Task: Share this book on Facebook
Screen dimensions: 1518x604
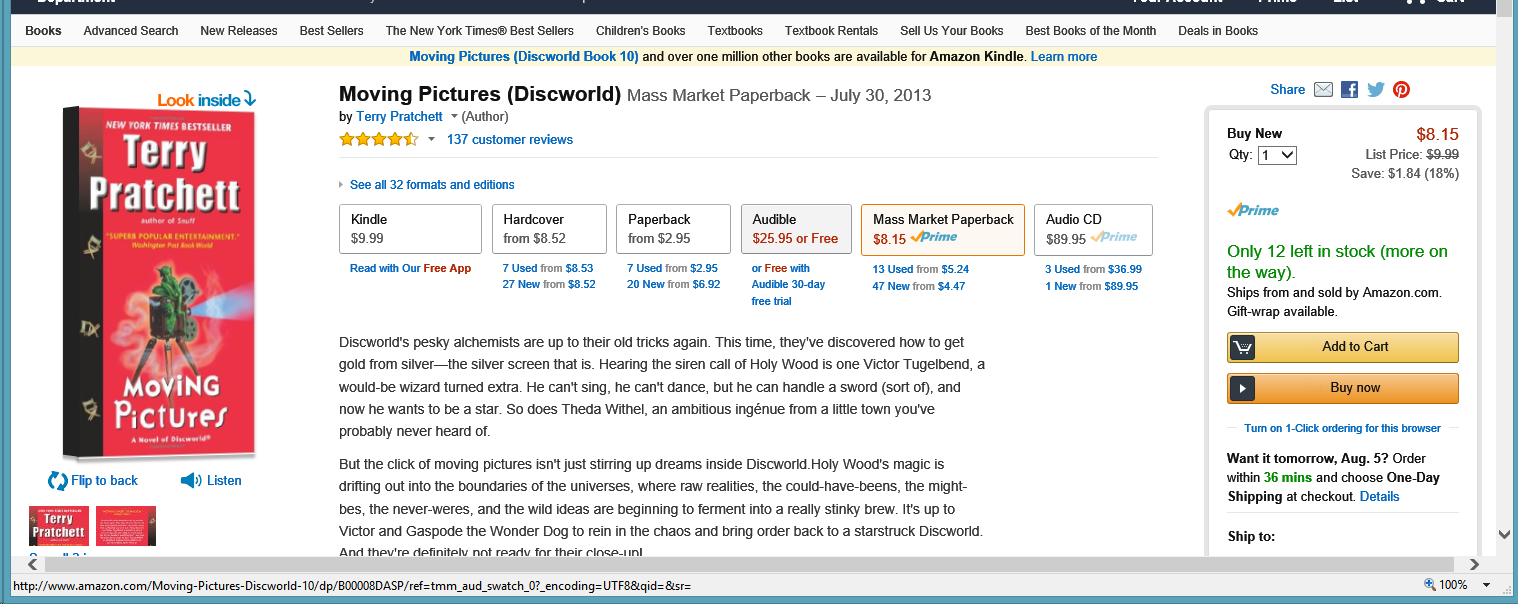Action: [x=1350, y=90]
